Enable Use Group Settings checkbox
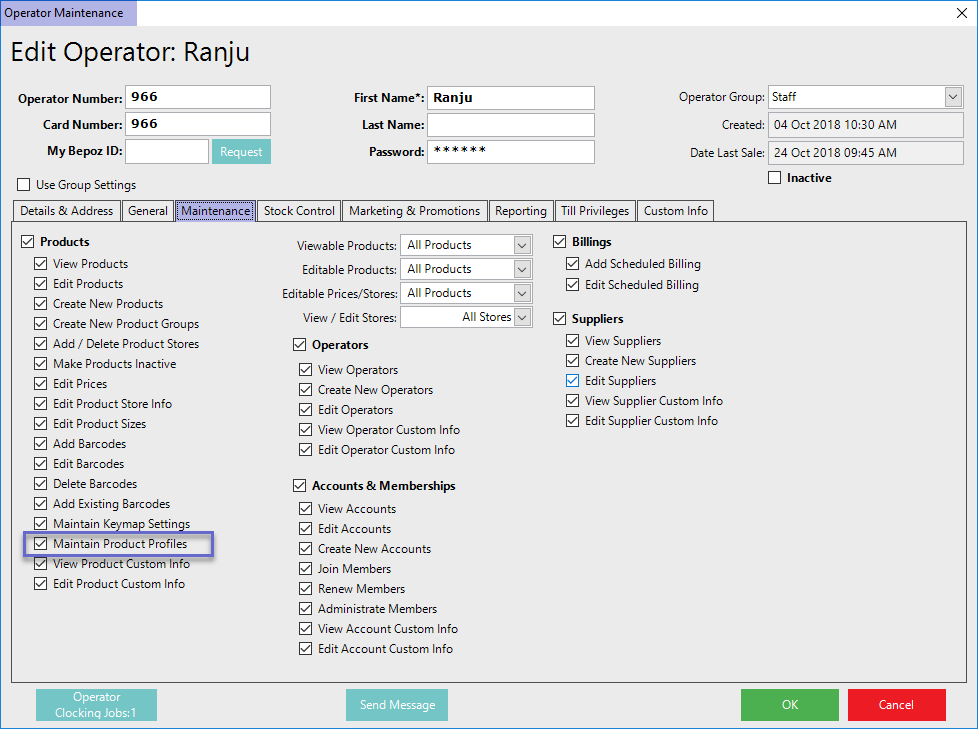Screen dimensions: 978x729 (24, 185)
